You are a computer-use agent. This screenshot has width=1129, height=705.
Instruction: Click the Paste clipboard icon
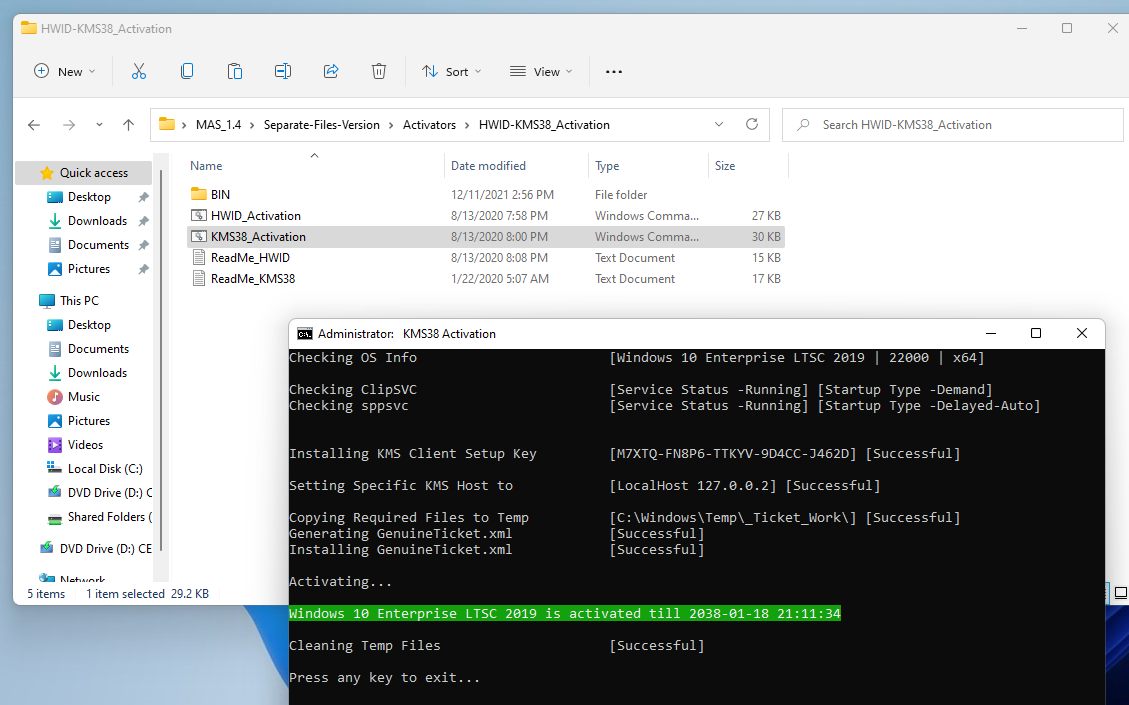pyautogui.click(x=235, y=71)
